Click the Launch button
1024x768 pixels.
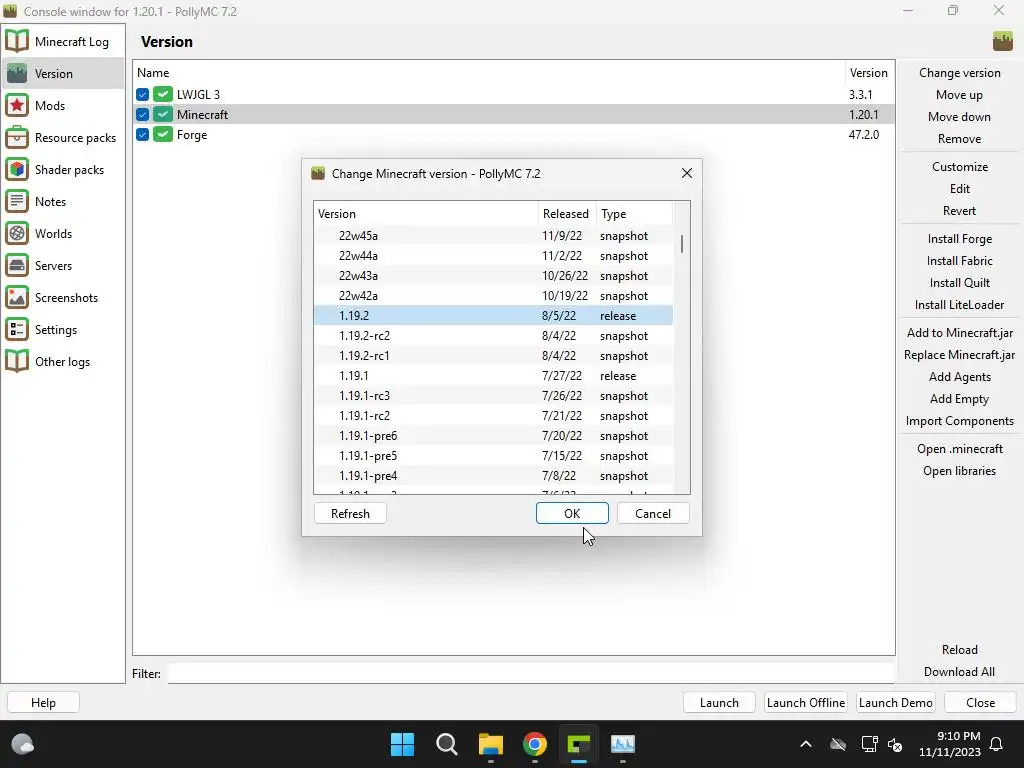(x=719, y=703)
